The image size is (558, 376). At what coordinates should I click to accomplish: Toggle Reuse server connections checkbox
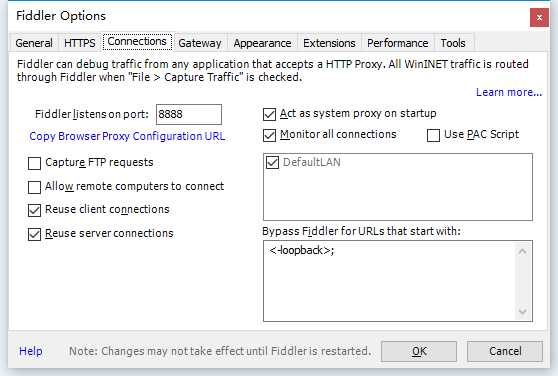point(35,234)
